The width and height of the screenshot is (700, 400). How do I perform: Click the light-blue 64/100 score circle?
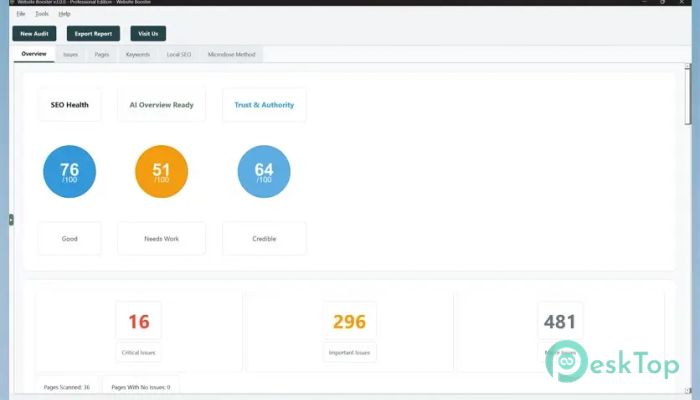click(x=264, y=171)
